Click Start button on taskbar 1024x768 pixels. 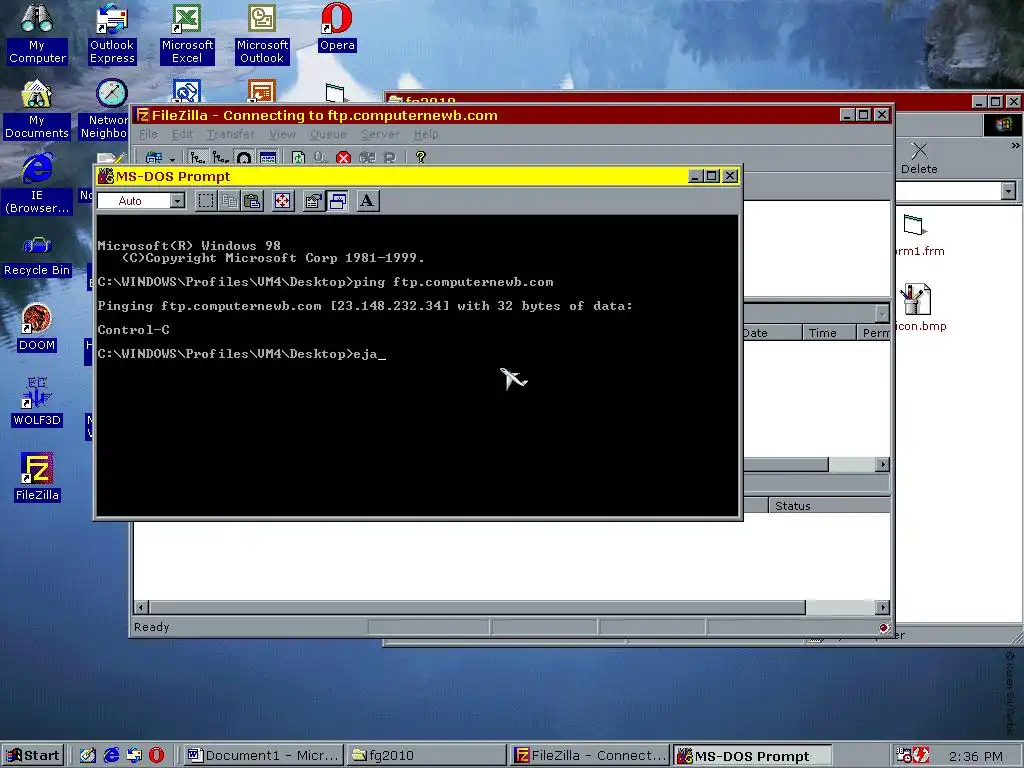pos(33,756)
